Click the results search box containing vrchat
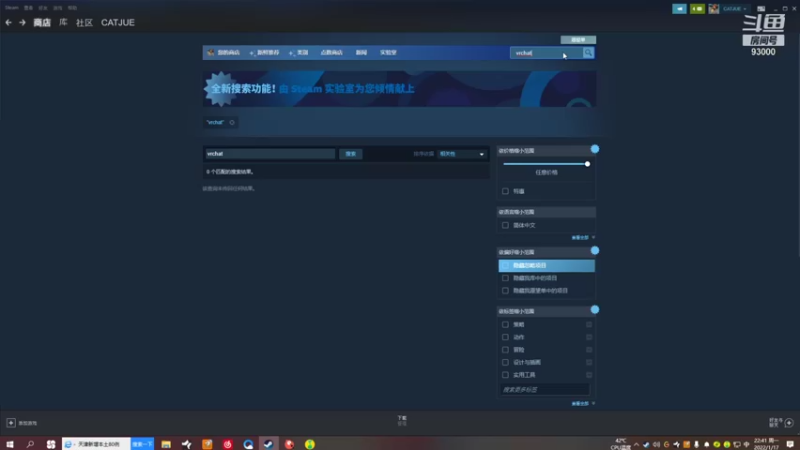800x450 pixels. click(270, 154)
